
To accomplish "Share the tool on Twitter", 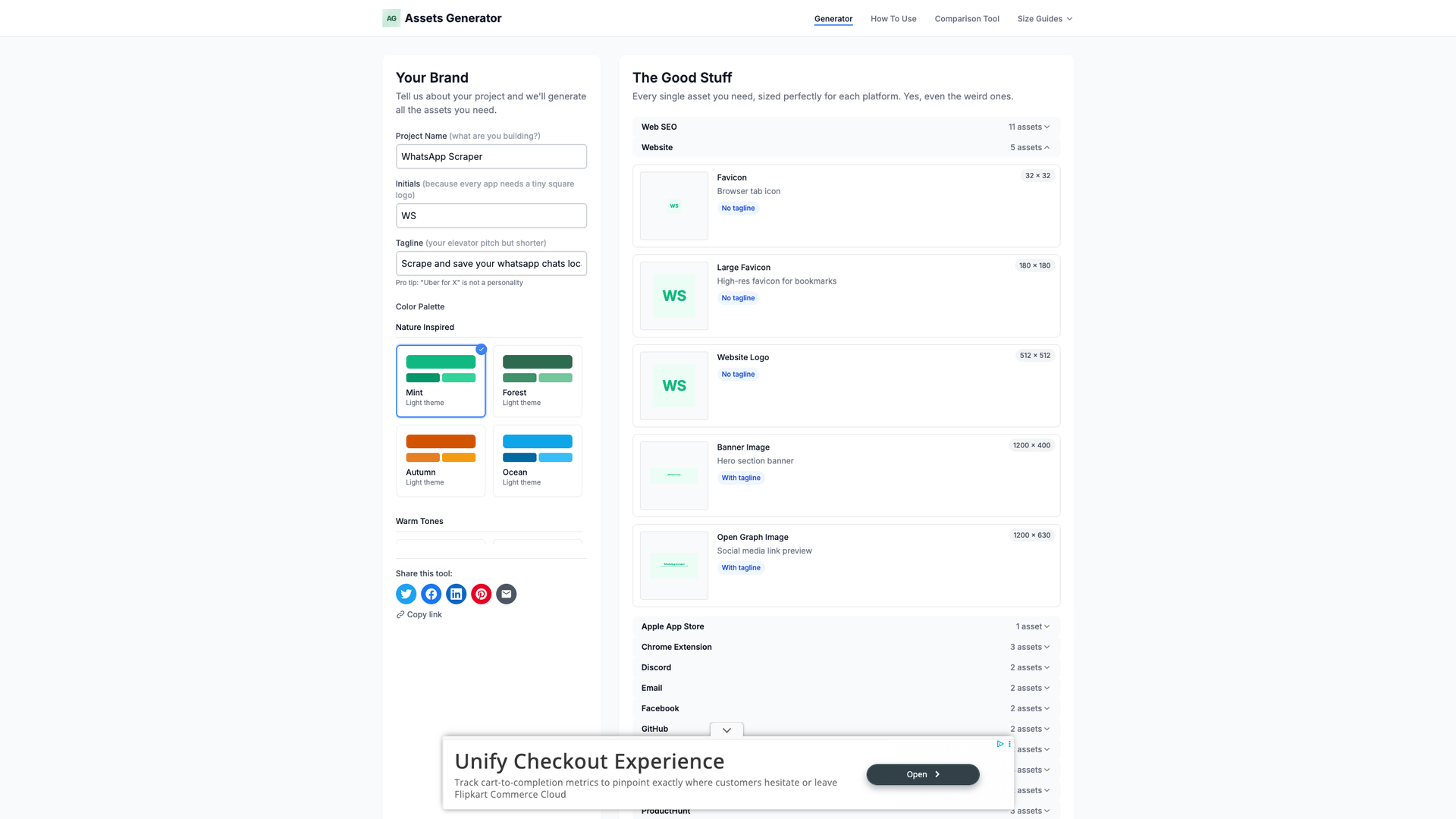I will (406, 594).
